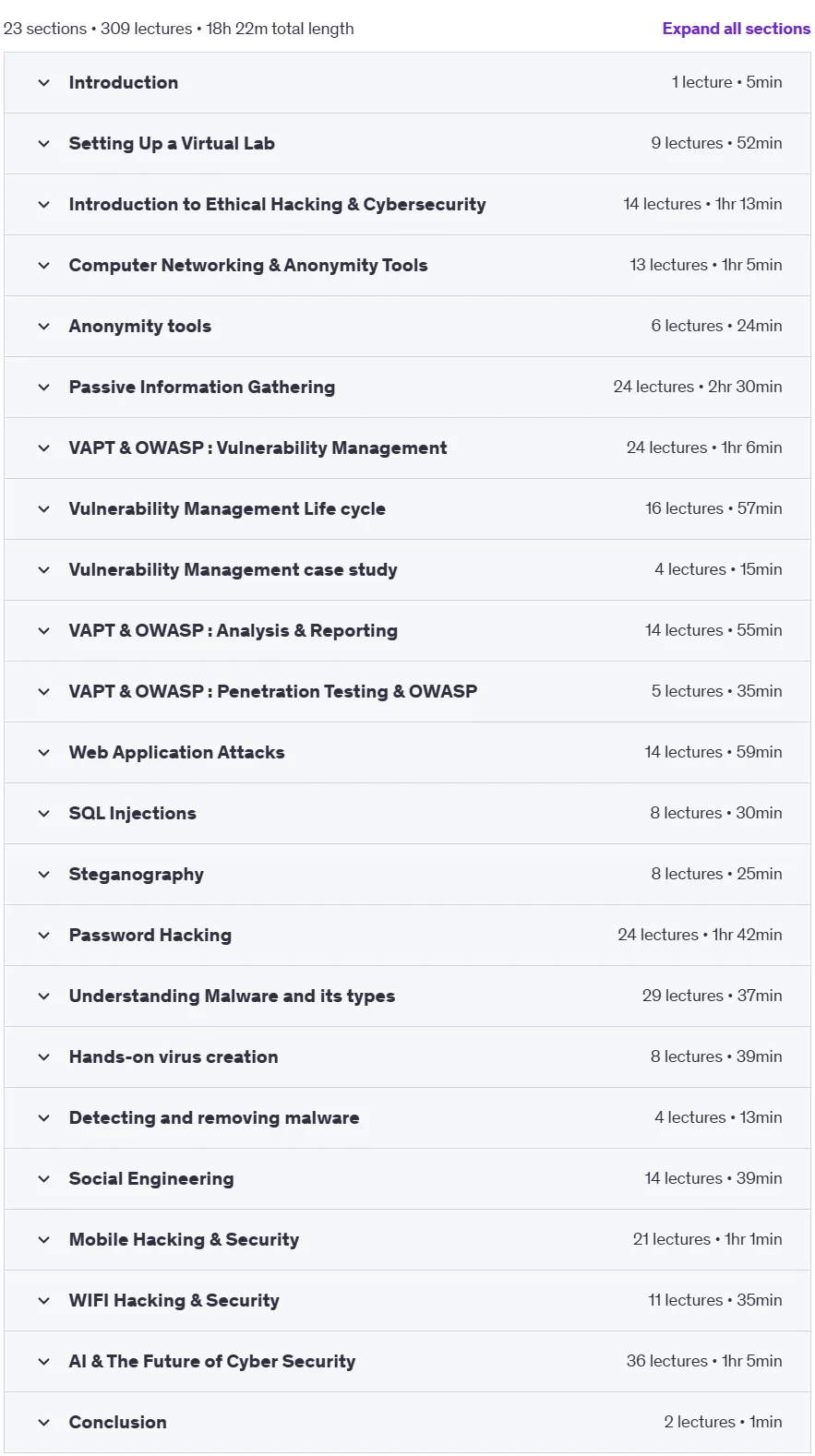Screen dimensions: 815x1456
Task: Expand the Steganography chevron
Action: [x=43, y=875]
